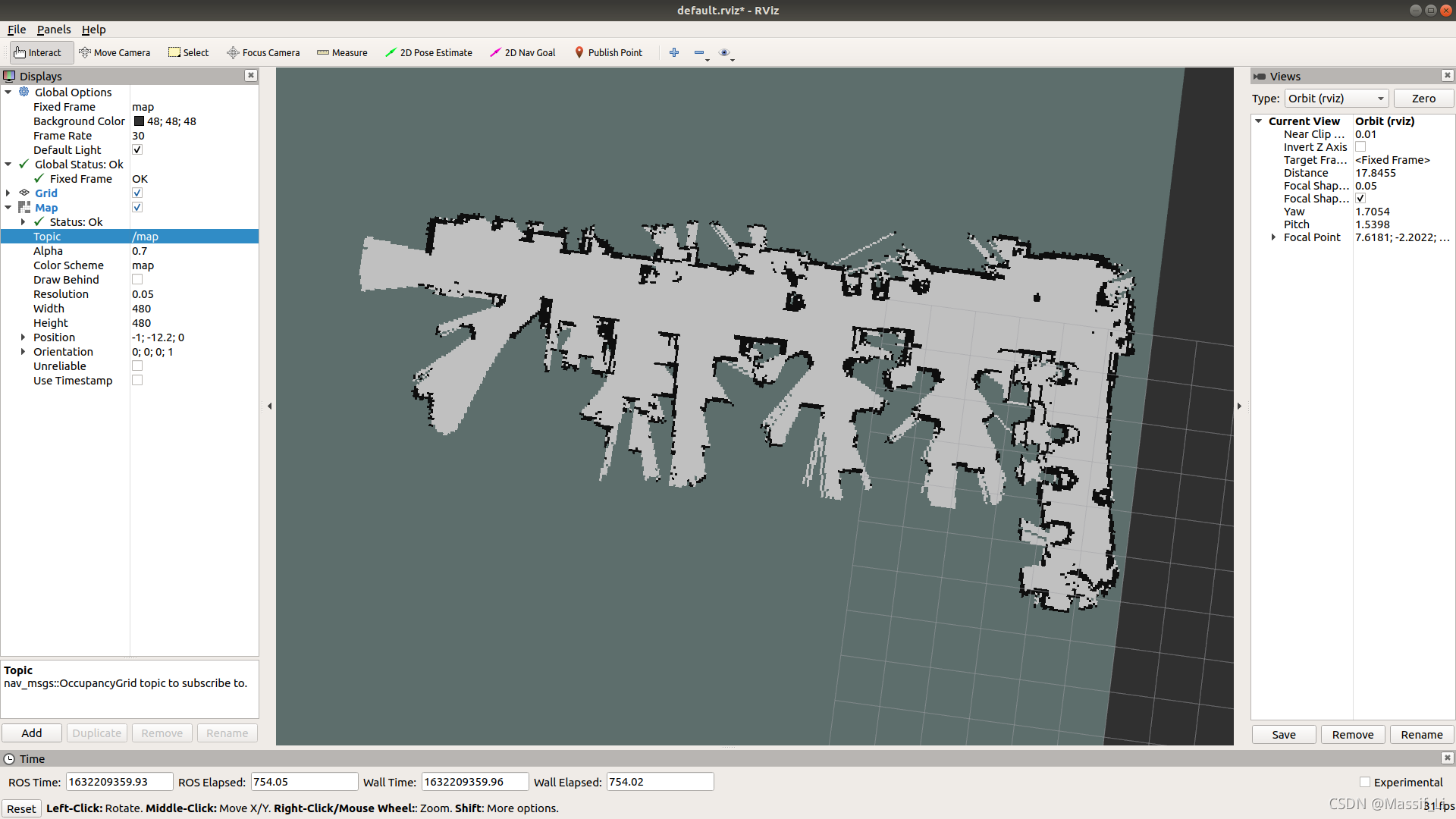Select the Interact tool

pyautogui.click(x=38, y=52)
